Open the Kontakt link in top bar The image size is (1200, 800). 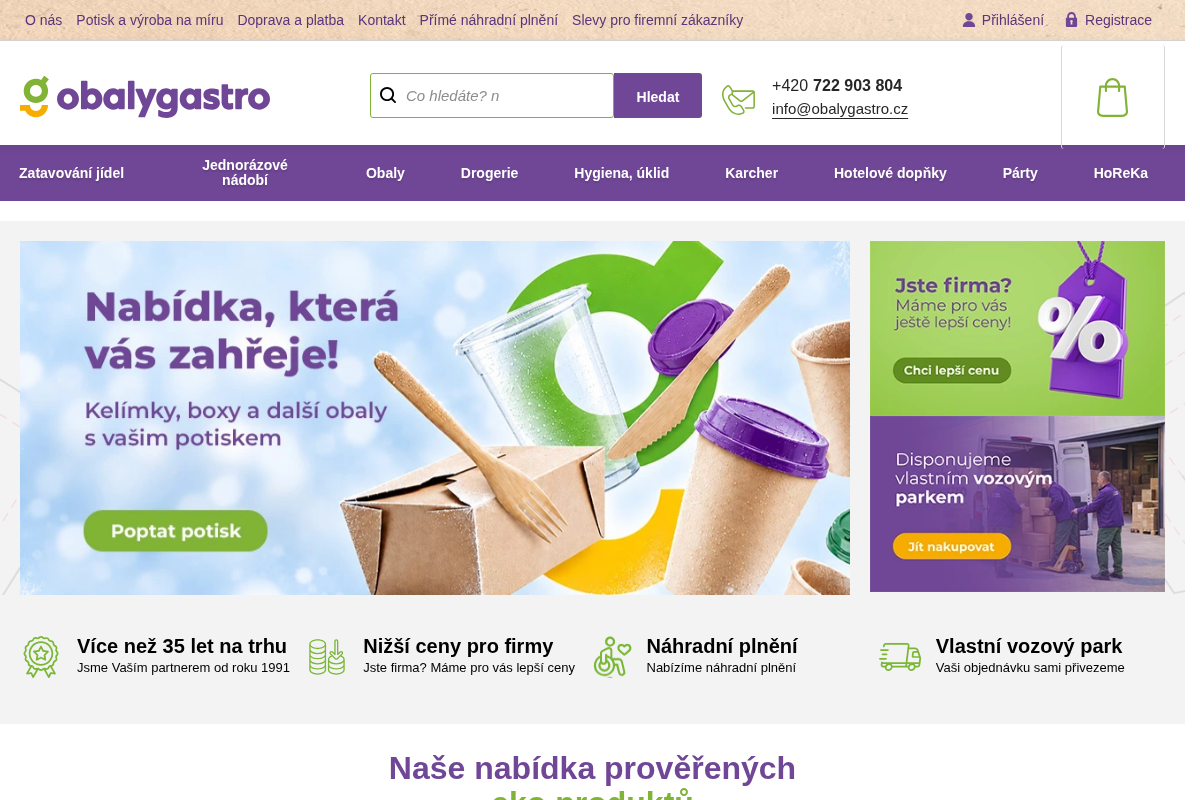[x=382, y=20]
